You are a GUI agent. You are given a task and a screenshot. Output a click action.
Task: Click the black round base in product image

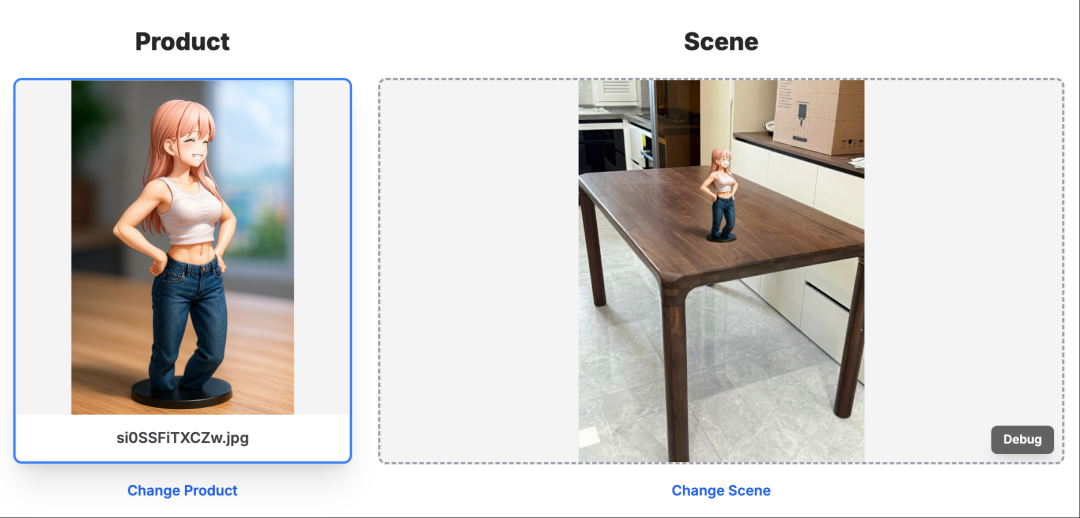[182, 393]
